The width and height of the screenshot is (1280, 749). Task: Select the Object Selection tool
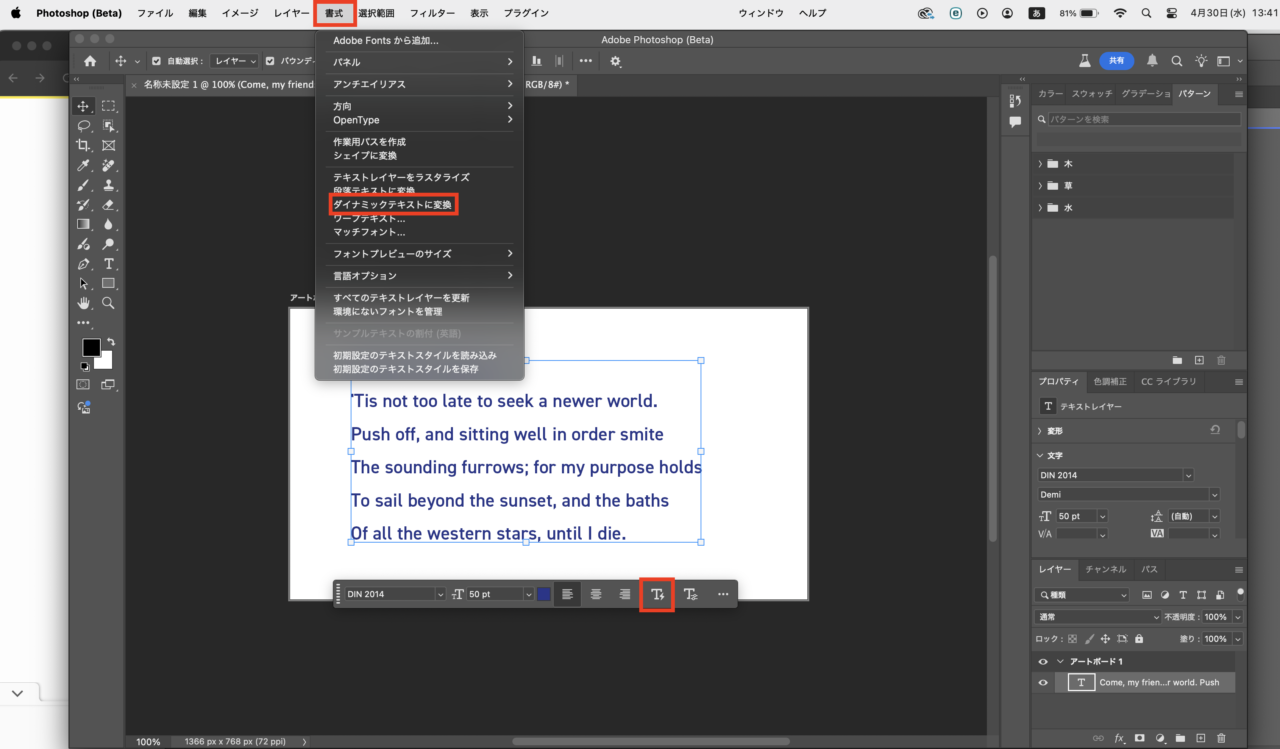(108, 126)
